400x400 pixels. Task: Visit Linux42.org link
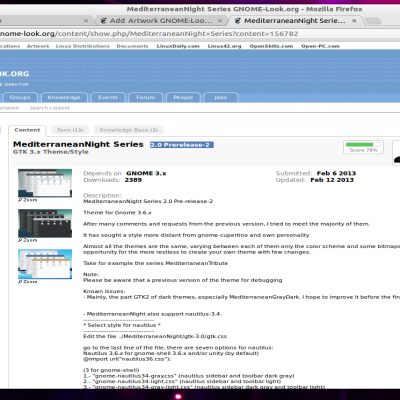[224, 46]
